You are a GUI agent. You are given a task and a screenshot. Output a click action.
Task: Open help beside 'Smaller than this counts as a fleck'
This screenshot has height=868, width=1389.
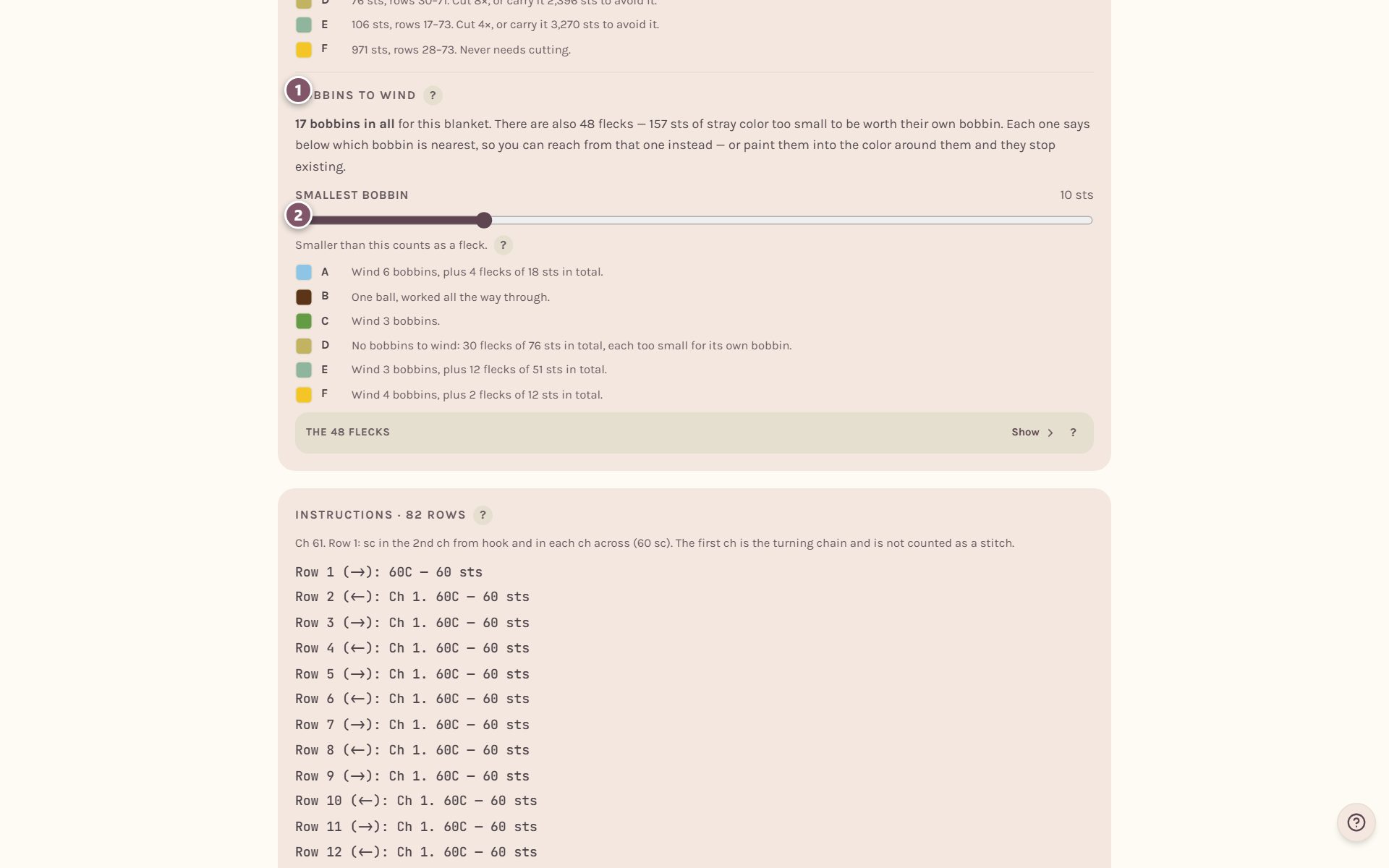[504, 245]
